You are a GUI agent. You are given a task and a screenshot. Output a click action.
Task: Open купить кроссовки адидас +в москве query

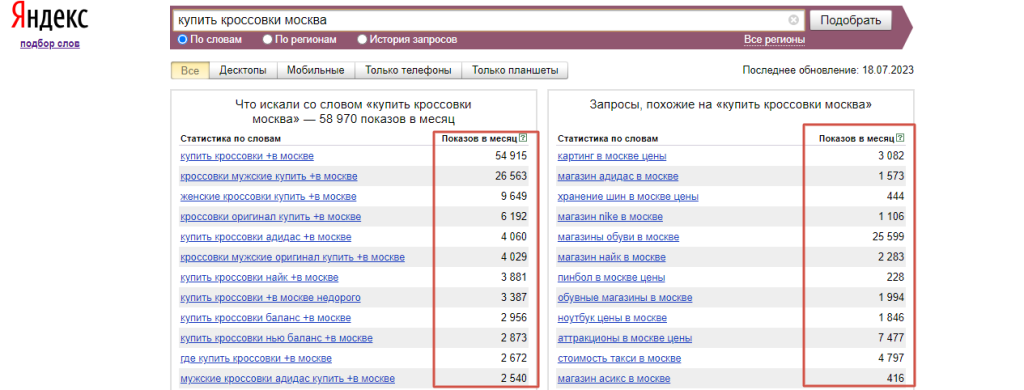pos(266,237)
